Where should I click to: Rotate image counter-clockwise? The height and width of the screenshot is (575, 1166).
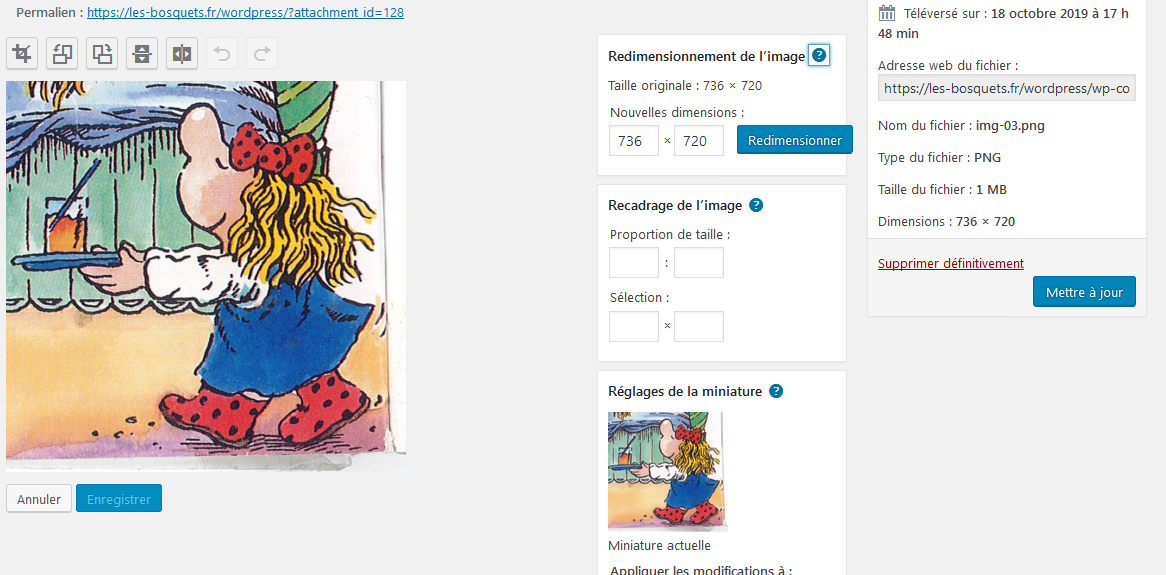coord(62,54)
